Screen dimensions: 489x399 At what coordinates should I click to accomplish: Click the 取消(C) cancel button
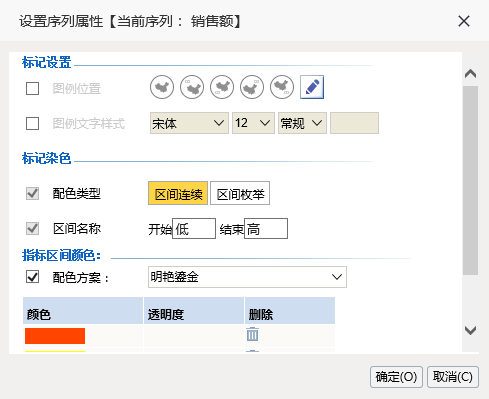(x=453, y=377)
